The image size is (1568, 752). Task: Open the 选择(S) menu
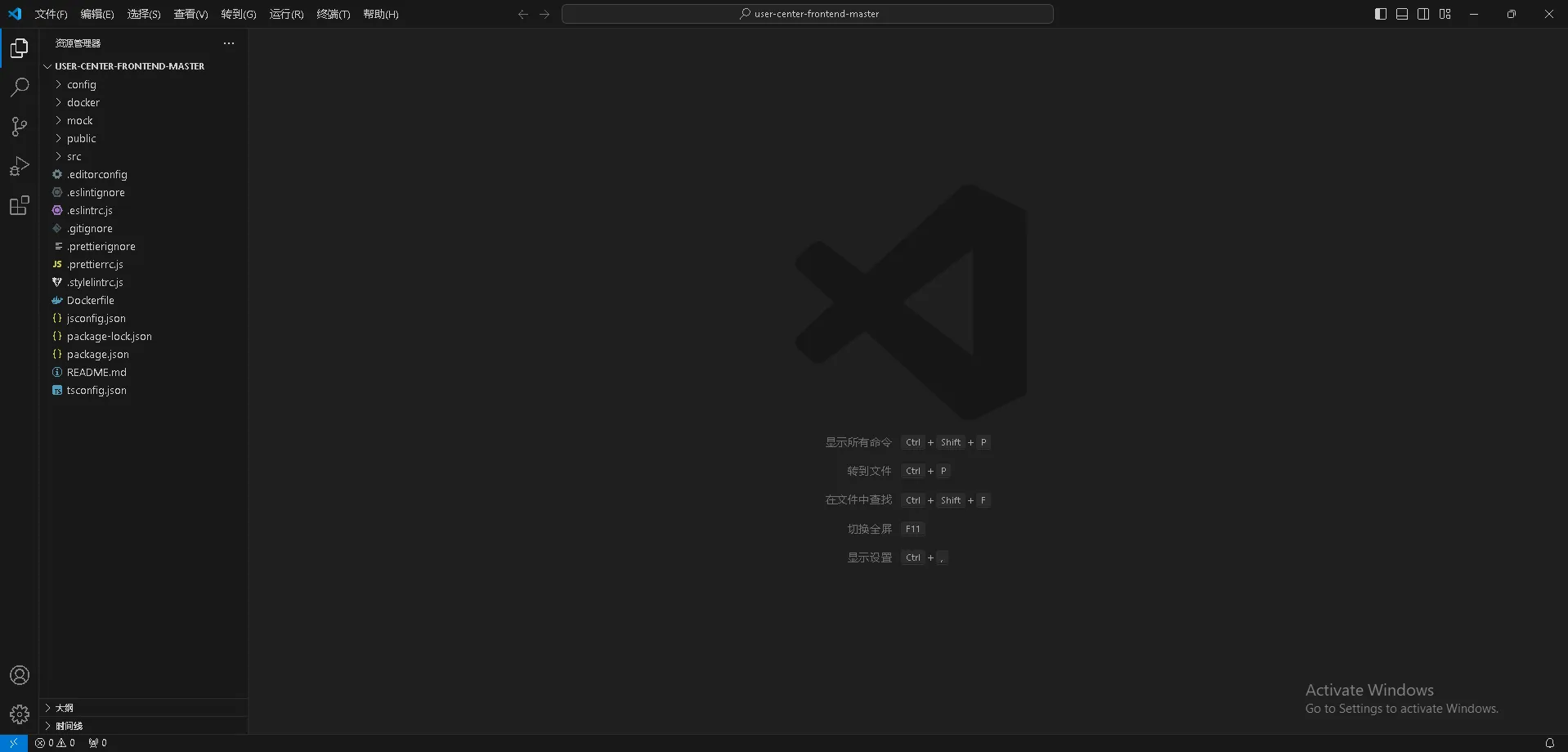(x=144, y=14)
